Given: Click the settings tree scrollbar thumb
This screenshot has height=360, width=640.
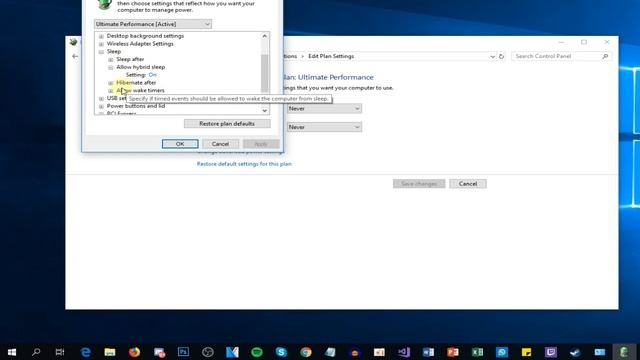Looking at the screenshot, I should coord(264,73).
